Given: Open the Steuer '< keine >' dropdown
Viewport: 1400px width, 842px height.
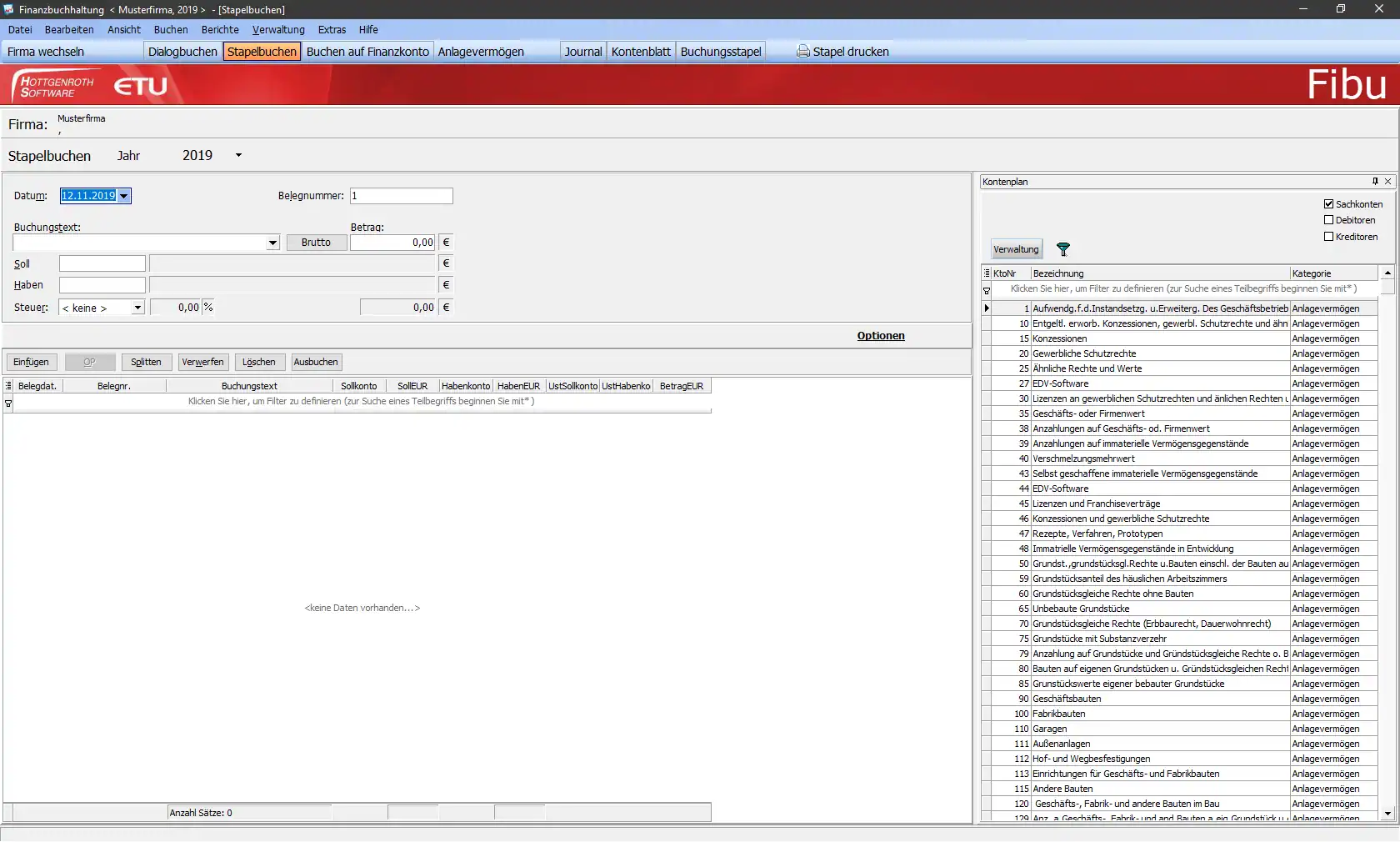Looking at the screenshot, I should pos(137,308).
